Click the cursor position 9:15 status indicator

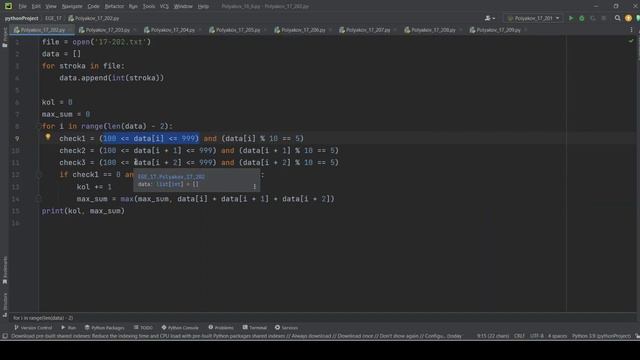point(493,336)
